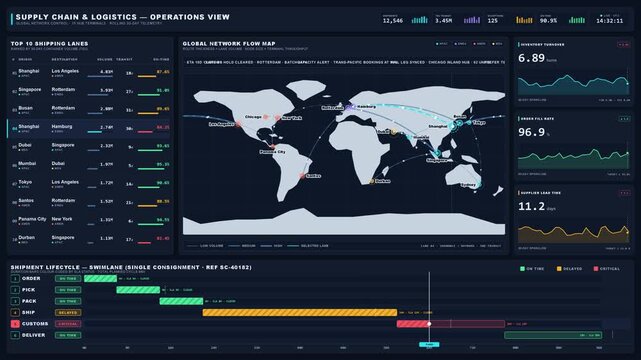Click the 14:32:11 live clock
Screen dimensions: 641x360
tap(610, 21)
